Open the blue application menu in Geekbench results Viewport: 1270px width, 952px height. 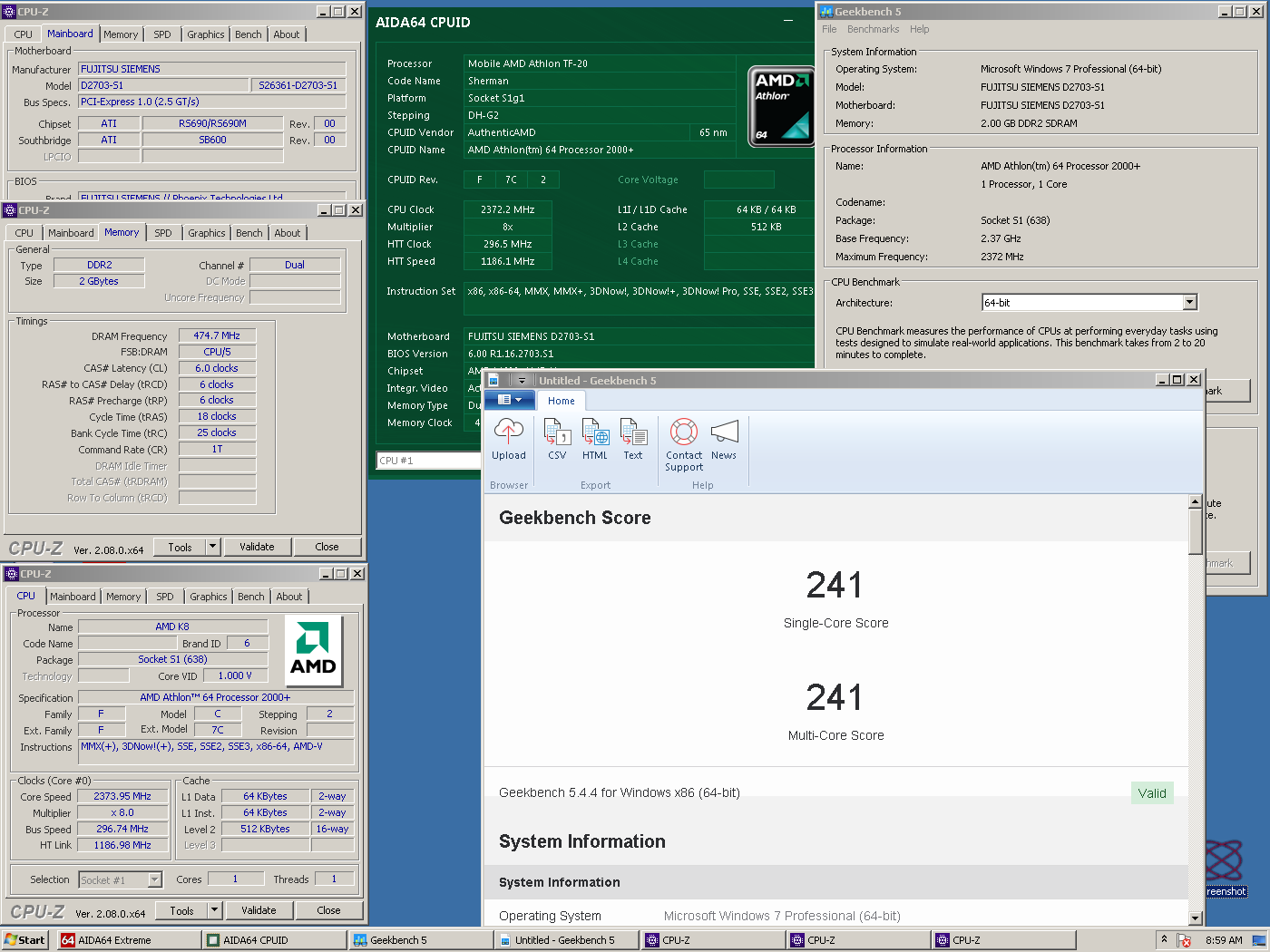pyautogui.click(x=510, y=400)
